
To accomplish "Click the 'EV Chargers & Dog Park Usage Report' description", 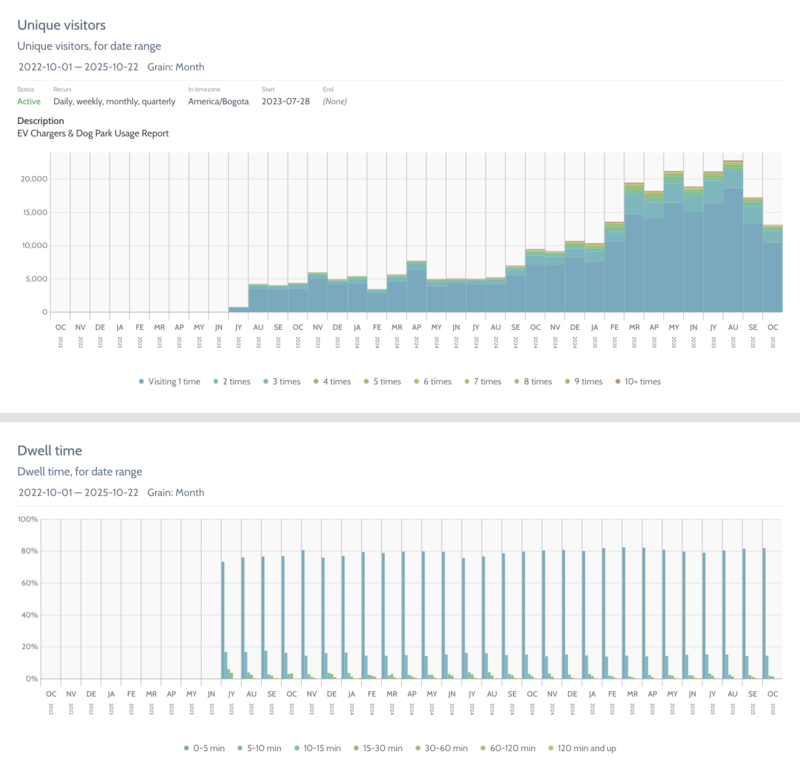I will tap(93, 133).
